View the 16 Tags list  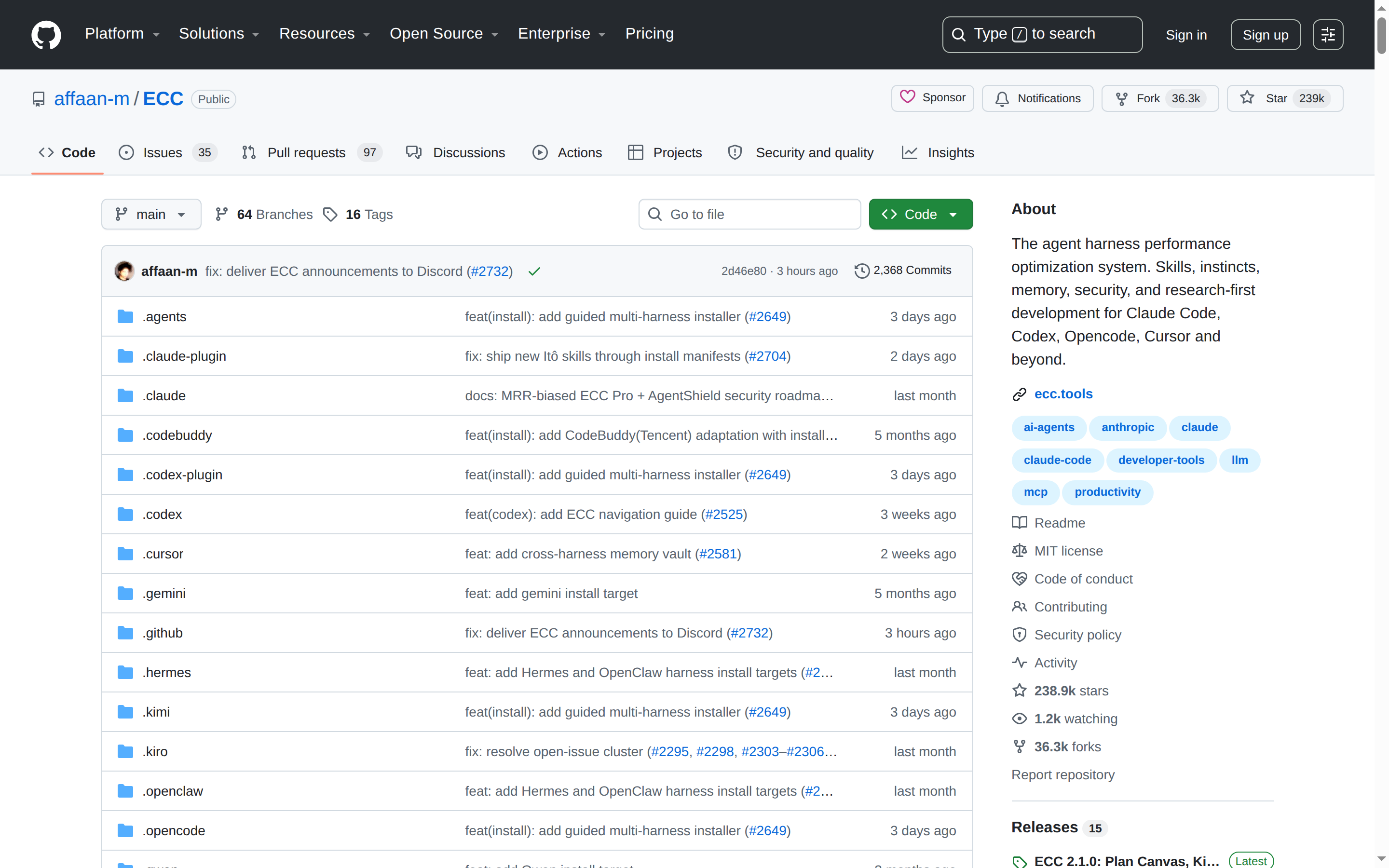[358, 214]
